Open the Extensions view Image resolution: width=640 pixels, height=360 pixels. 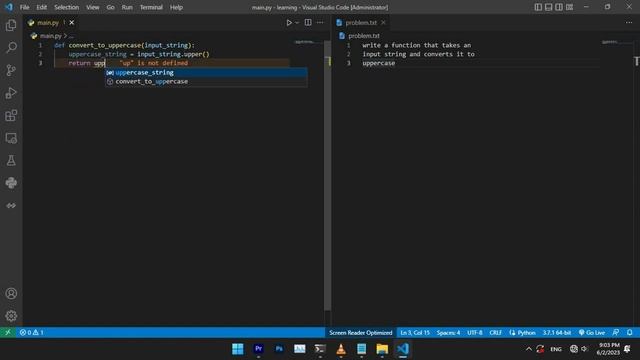[11, 116]
